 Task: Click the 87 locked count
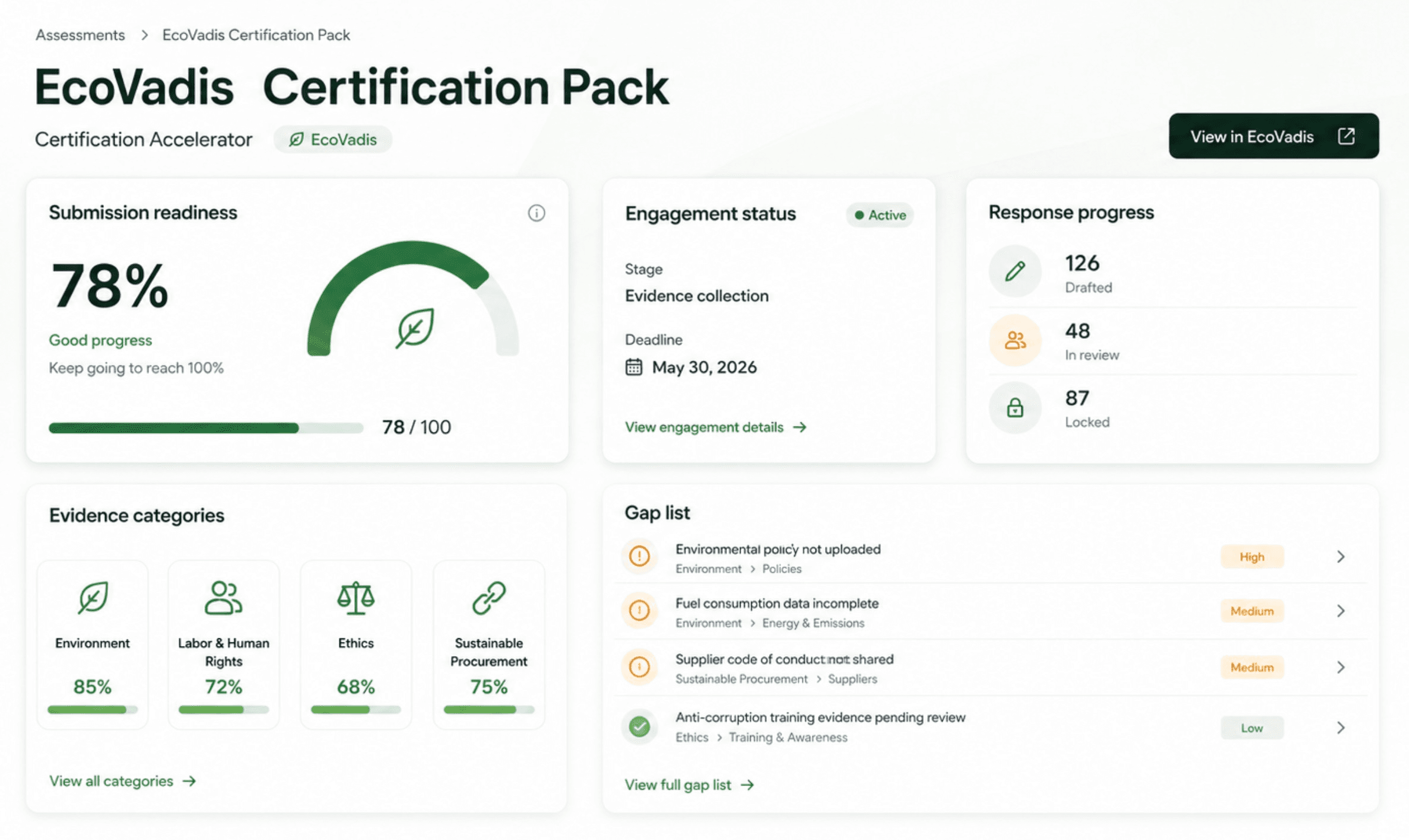1077,397
